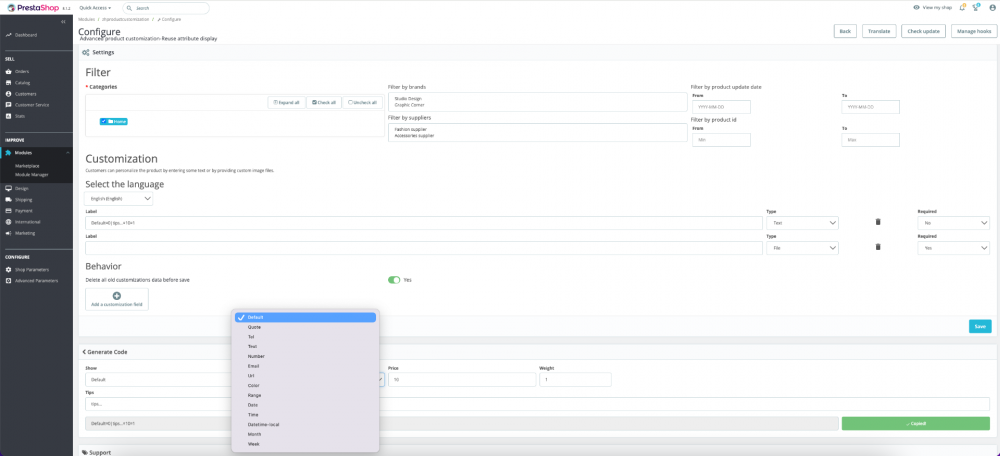This screenshot has height=456, width=1000.
Task: Click the plus icon Add a customization field
Action: coord(117,295)
